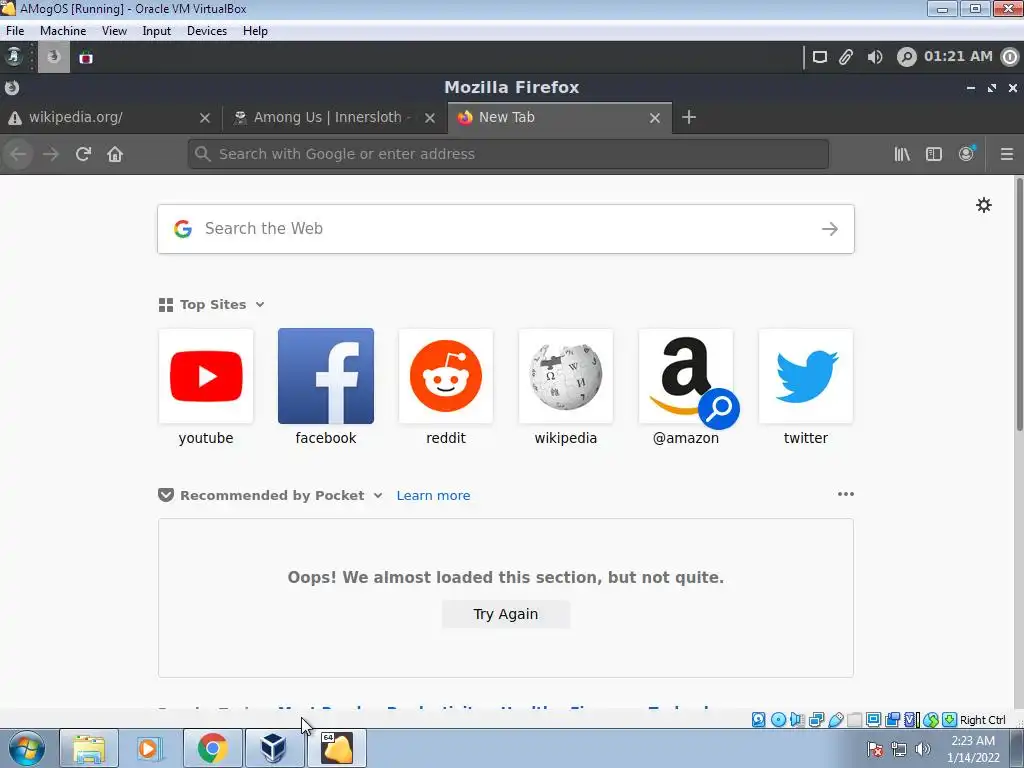Open the VirtualBox Help menu
The width and height of the screenshot is (1024, 768).
[255, 31]
